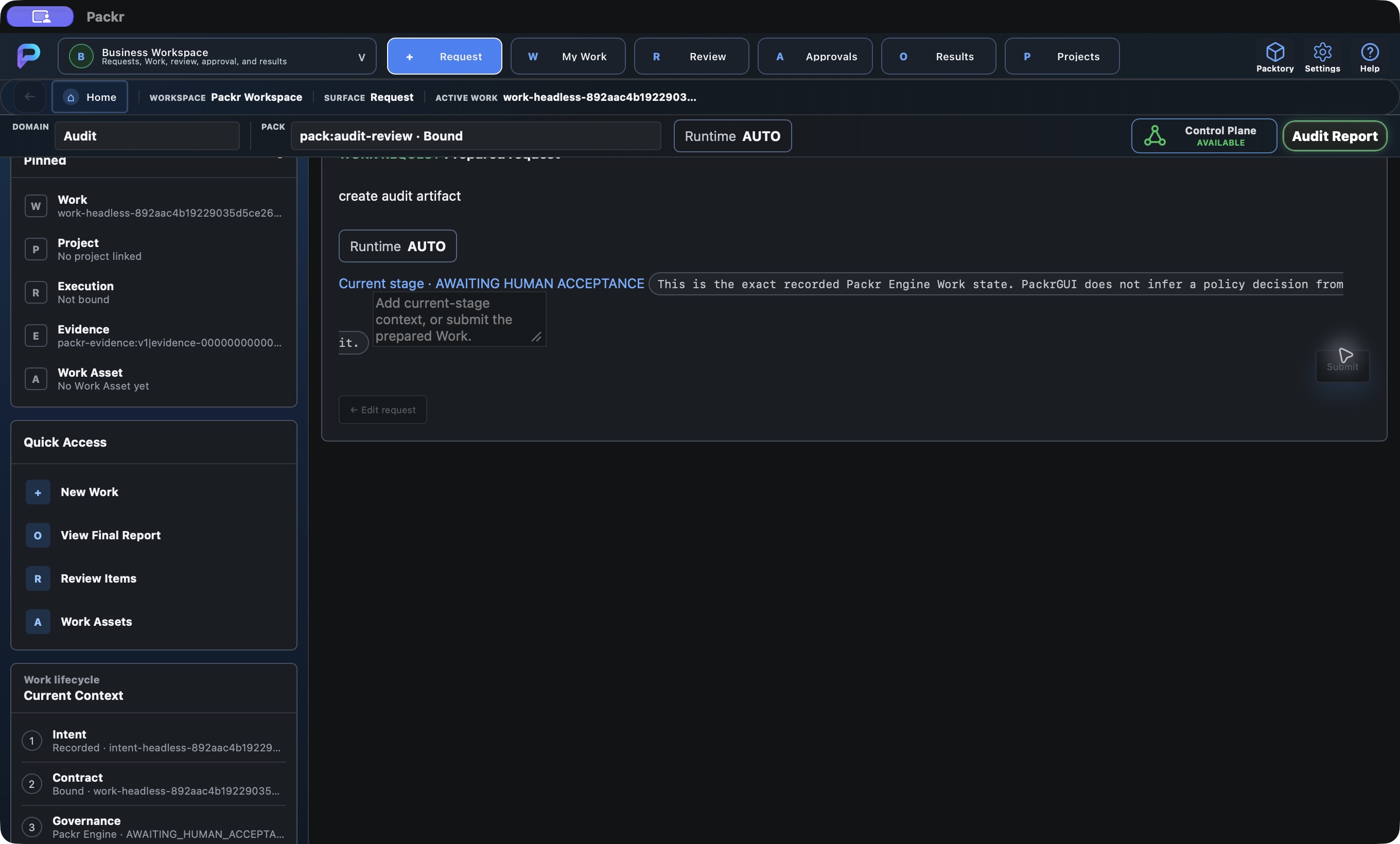1400x844 pixels.
Task: Click the Audit Report button
Action: pyautogui.click(x=1334, y=136)
